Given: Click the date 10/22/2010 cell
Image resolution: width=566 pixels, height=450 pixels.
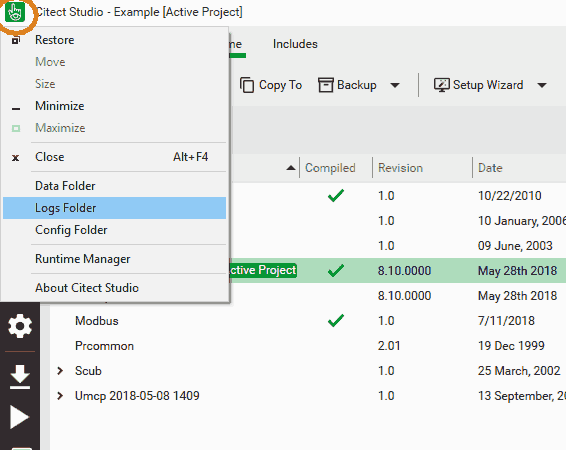Looking at the screenshot, I should [x=510, y=196].
